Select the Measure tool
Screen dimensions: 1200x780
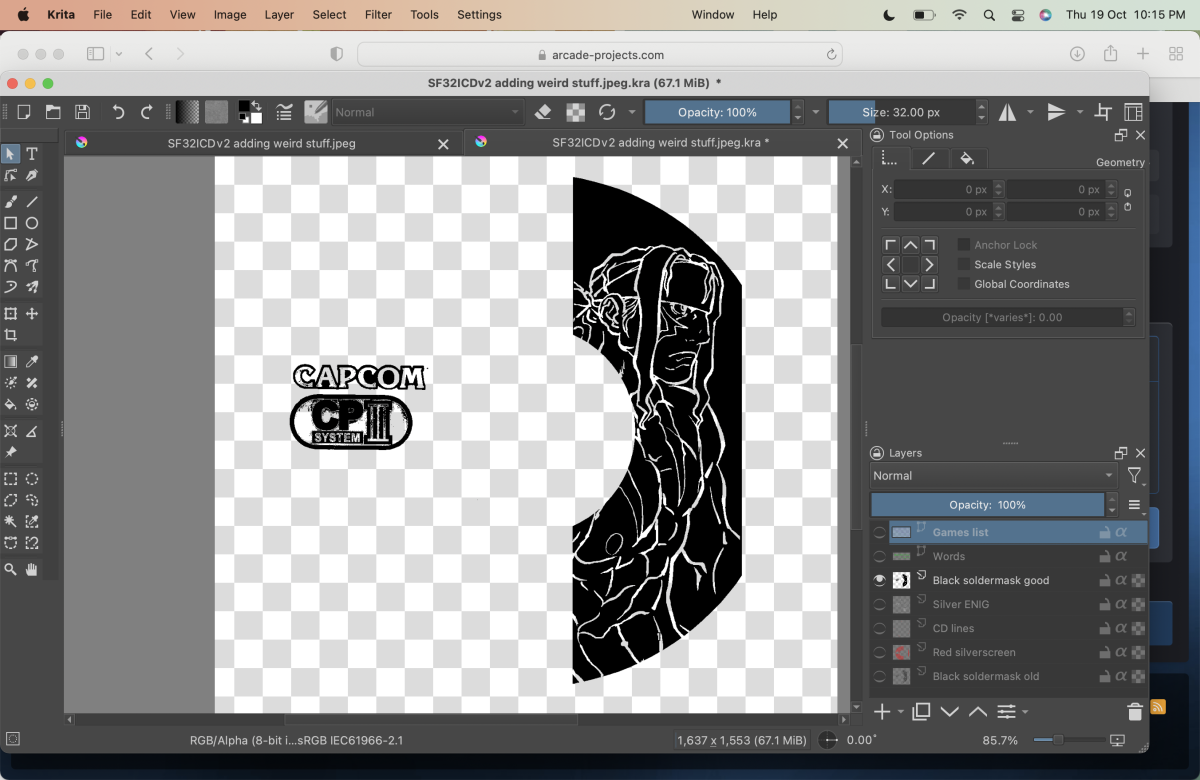pos(32,431)
